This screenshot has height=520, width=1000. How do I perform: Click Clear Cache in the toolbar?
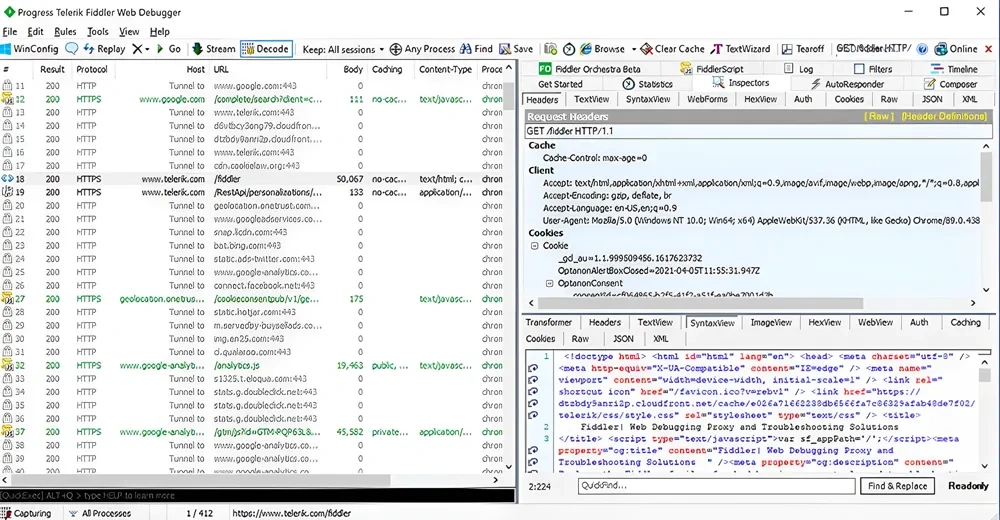coord(672,48)
